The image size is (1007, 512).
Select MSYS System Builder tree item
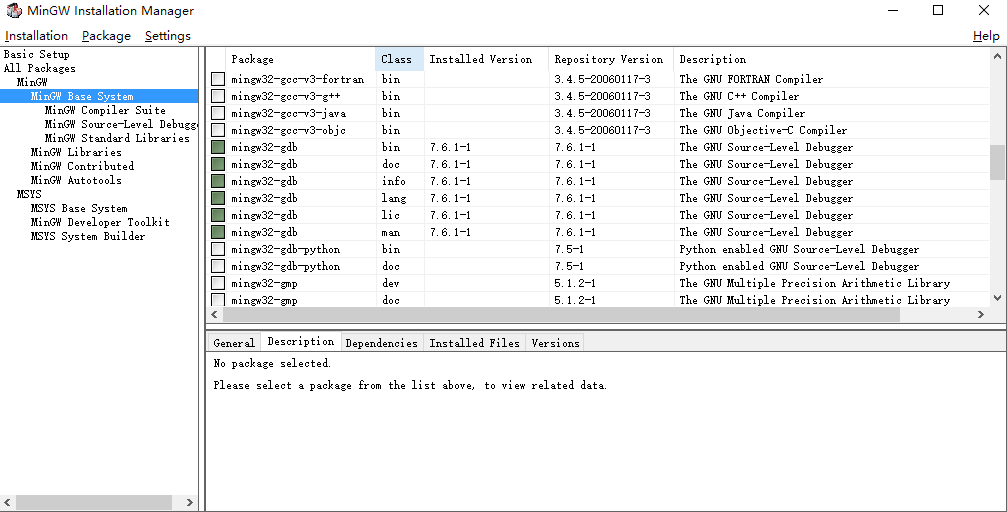pos(88,236)
